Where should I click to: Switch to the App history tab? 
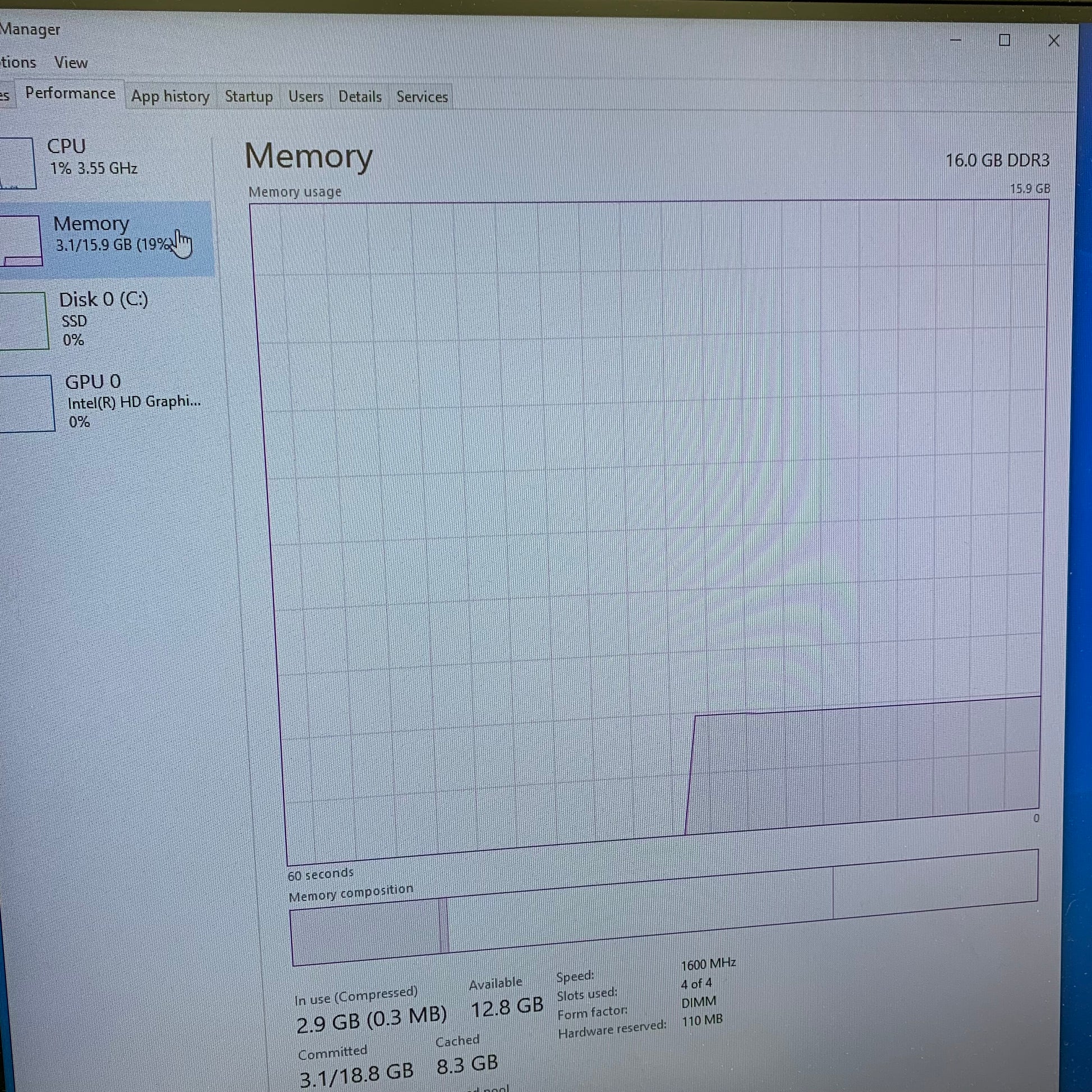(x=170, y=97)
